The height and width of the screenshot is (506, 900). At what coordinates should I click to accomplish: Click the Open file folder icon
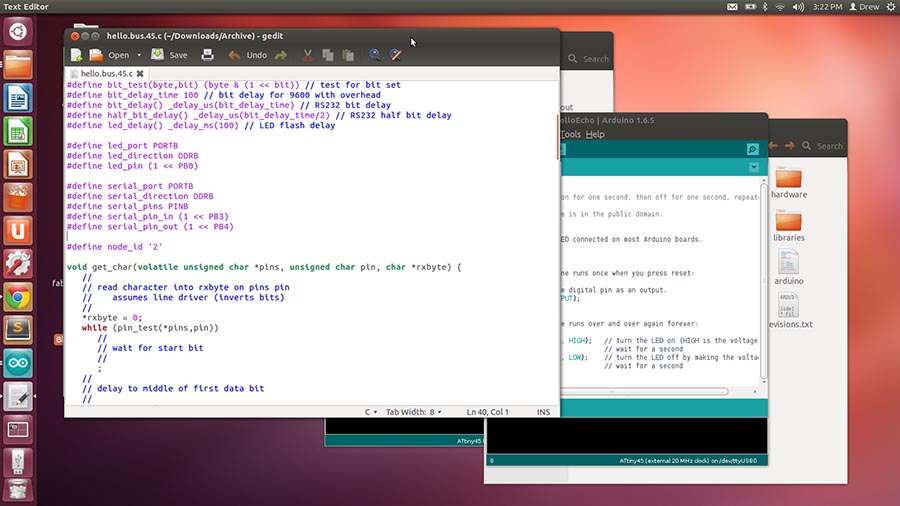96,55
